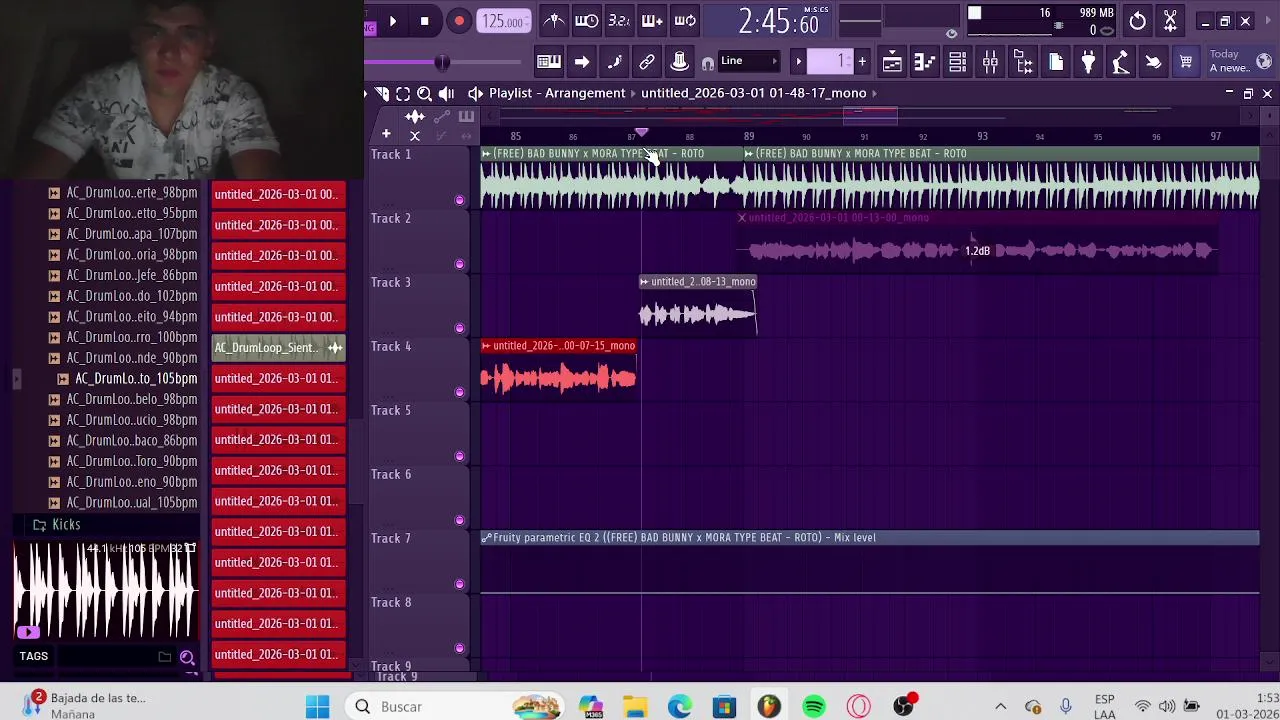Click the 2:45:60 time display
The height and width of the screenshot is (720, 1280).
tap(779, 21)
